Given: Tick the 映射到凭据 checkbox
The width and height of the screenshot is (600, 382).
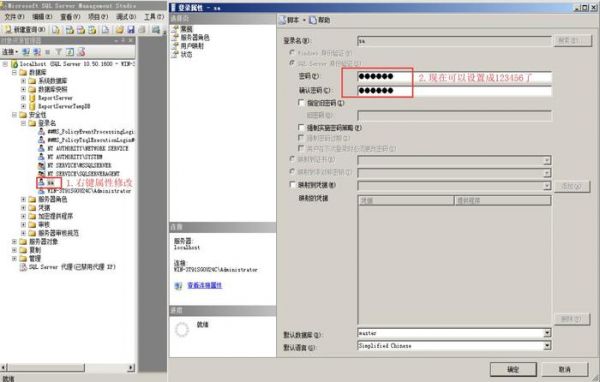Looking at the screenshot, I should pyautogui.click(x=293, y=185).
